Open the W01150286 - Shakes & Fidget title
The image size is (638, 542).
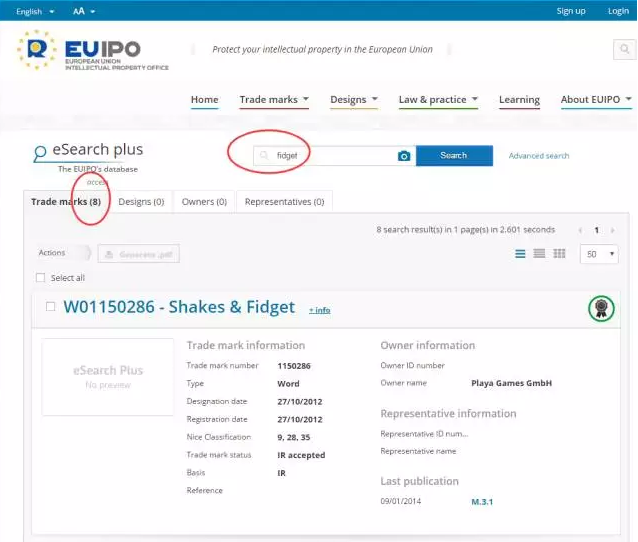(179, 307)
